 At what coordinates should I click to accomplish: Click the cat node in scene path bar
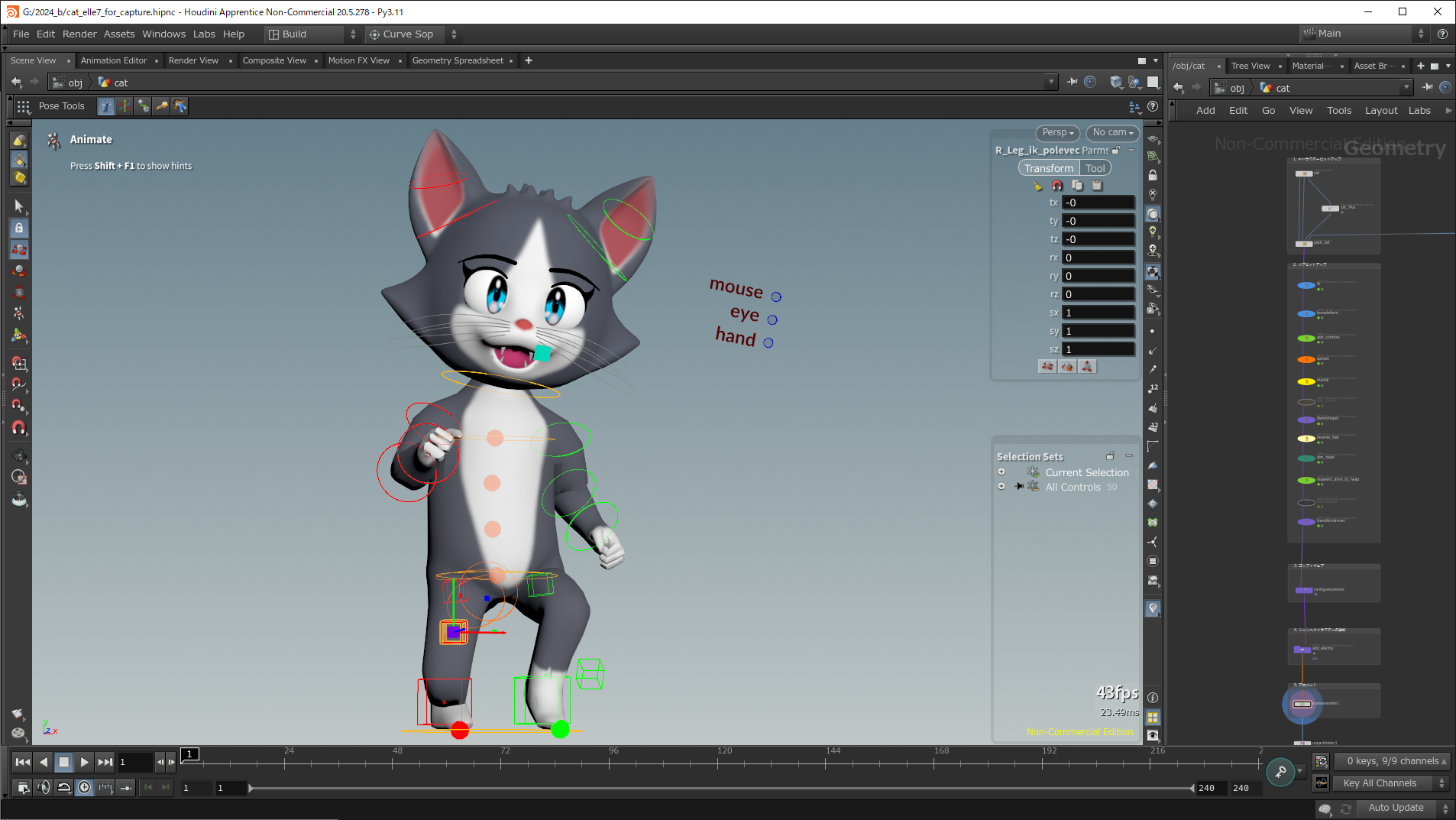tap(114, 83)
